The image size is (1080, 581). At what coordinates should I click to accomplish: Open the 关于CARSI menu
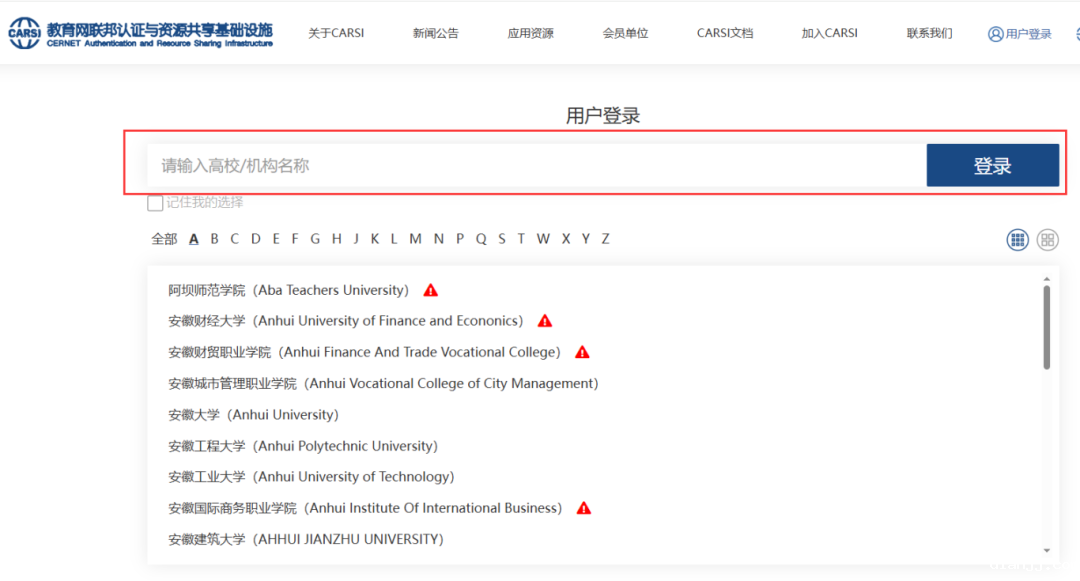(x=336, y=33)
